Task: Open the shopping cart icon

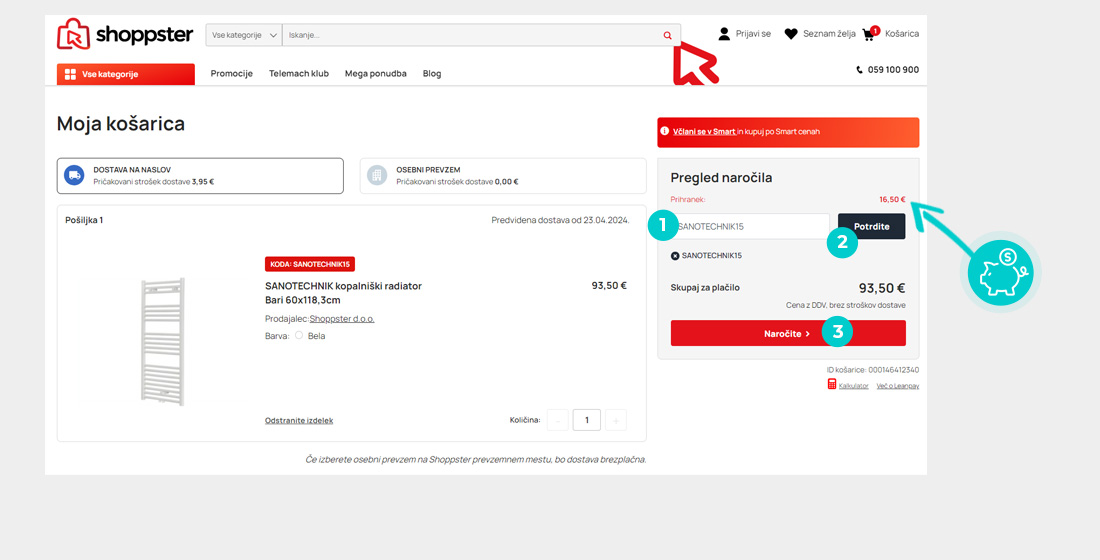Action: click(869, 34)
